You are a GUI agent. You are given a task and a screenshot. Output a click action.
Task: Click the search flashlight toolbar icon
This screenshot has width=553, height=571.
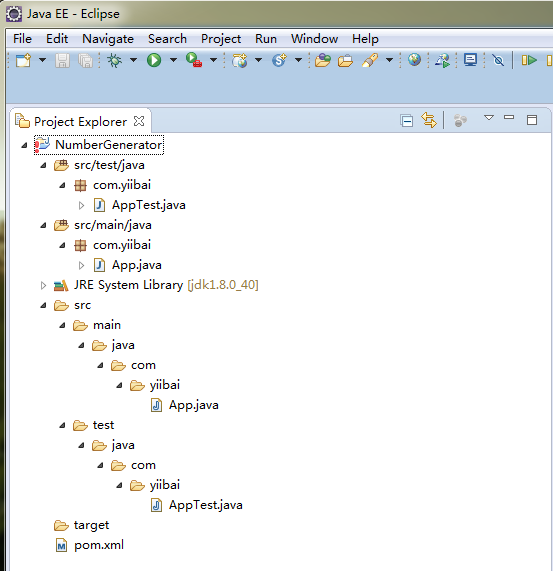370,60
